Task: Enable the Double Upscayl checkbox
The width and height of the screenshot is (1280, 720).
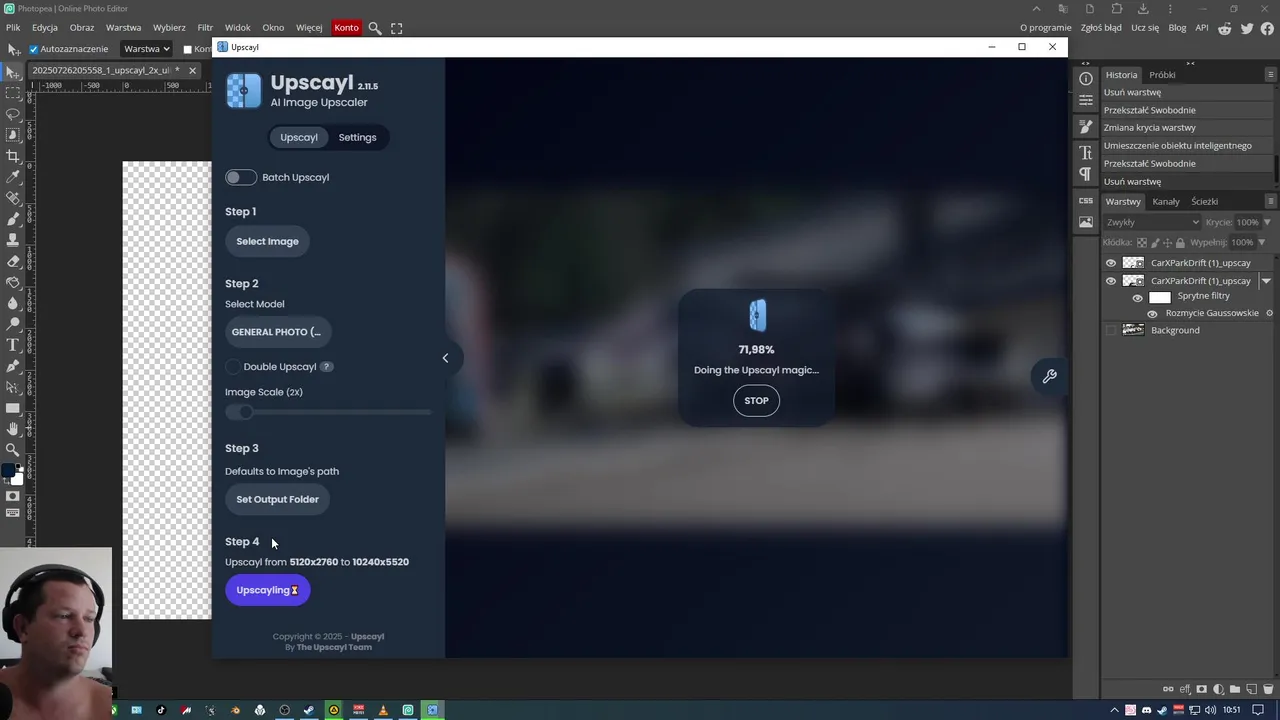Action: [233, 366]
